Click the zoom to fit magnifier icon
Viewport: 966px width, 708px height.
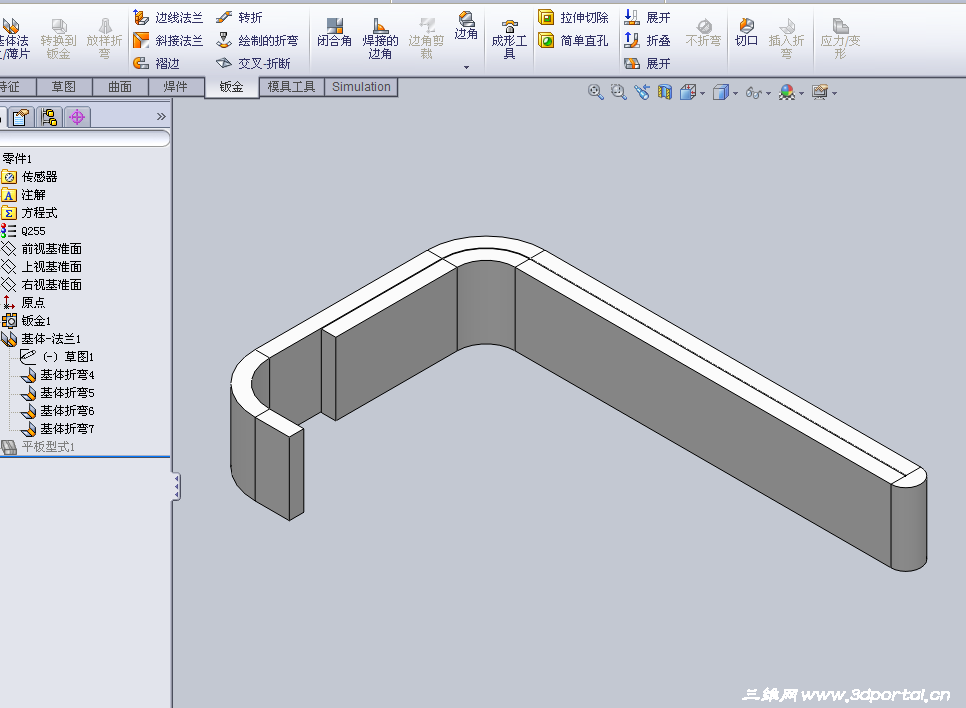(x=595, y=92)
